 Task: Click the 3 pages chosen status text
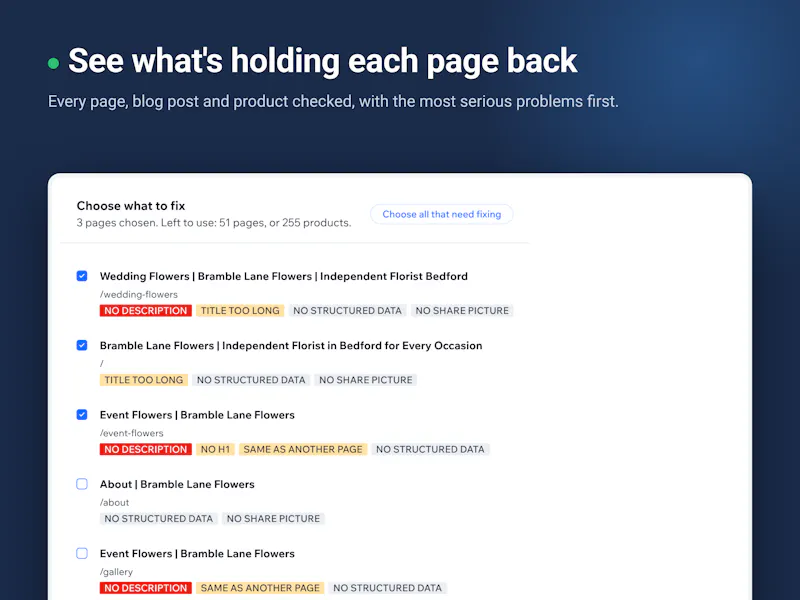214,223
